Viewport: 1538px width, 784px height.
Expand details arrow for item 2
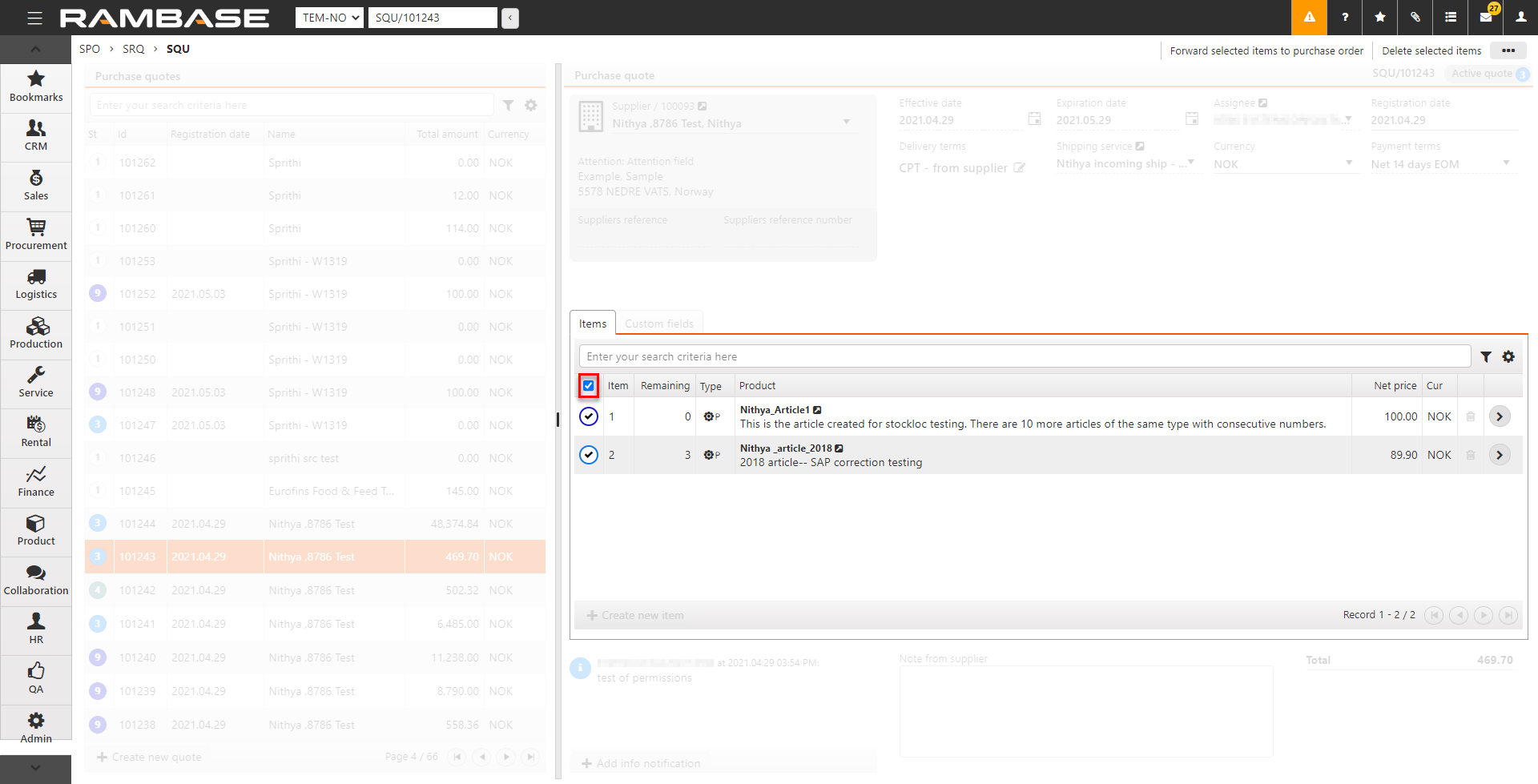pyautogui.click(x=1500, y=455)
